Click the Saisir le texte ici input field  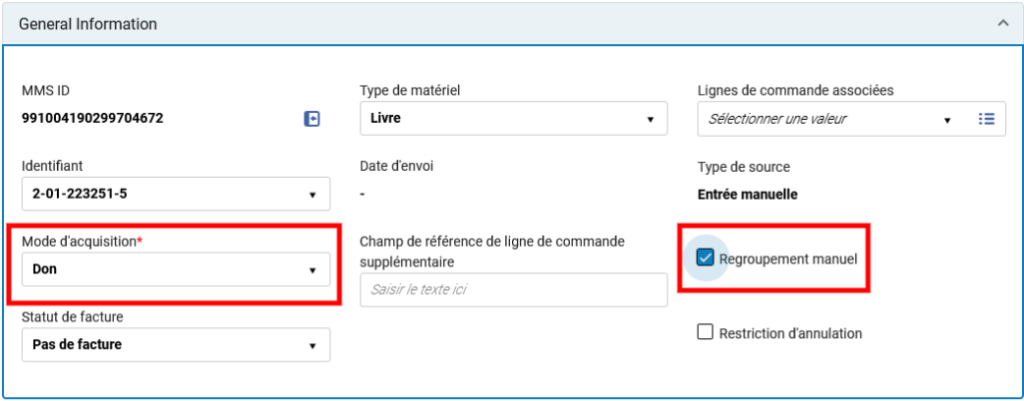[x=513, y=289]
